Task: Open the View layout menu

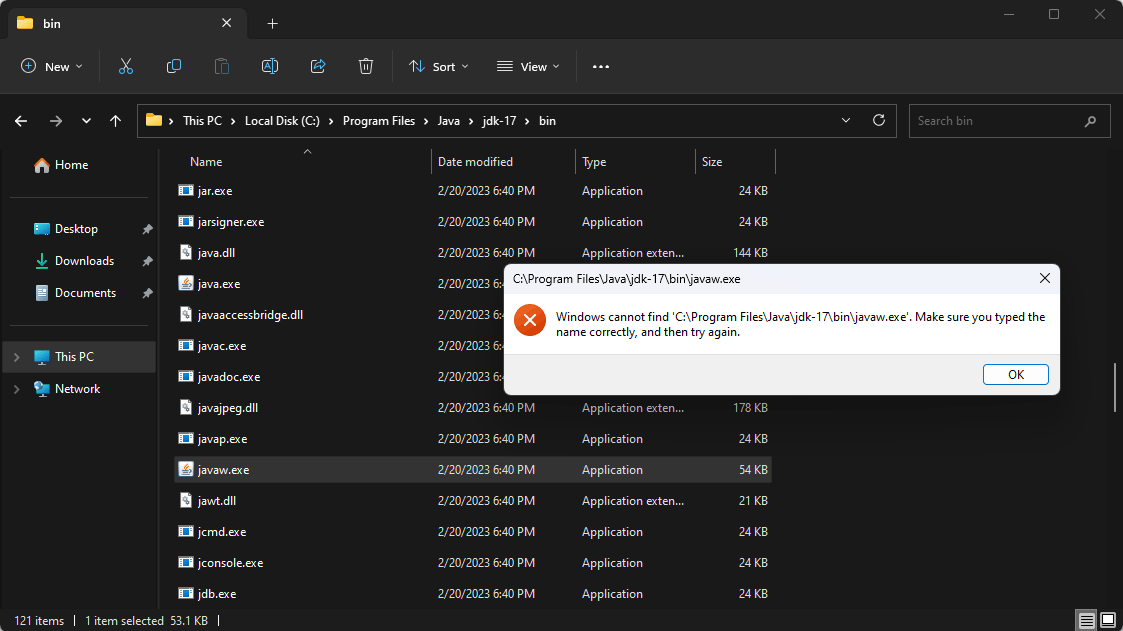Action: [x=528, y=66]
